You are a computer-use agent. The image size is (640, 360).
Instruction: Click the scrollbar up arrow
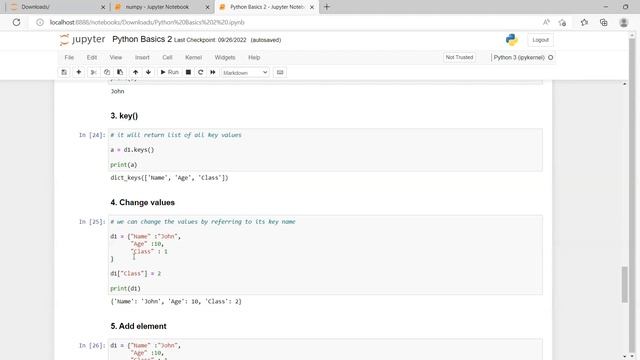pyautogui.click(x=624, y=84)
